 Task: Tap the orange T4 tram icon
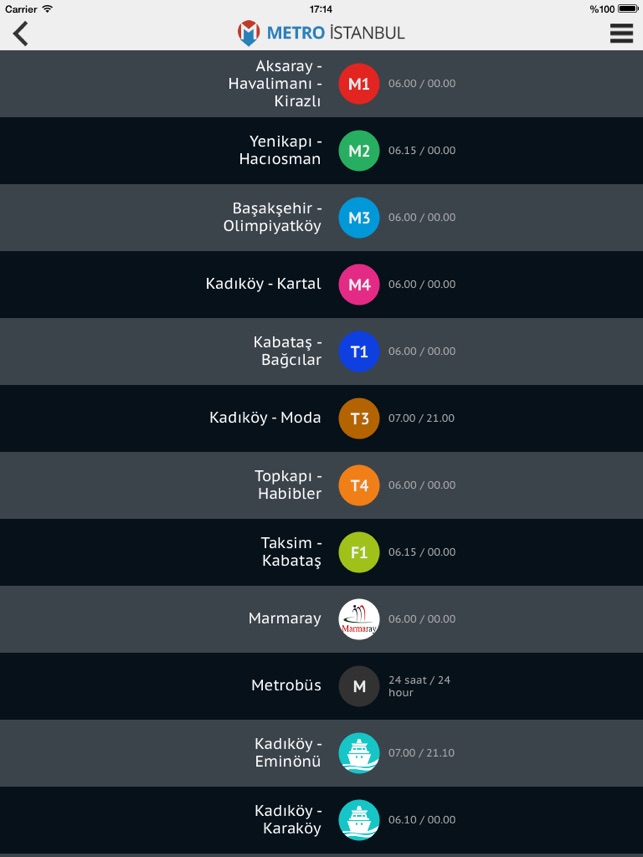(x=359, y=485)
